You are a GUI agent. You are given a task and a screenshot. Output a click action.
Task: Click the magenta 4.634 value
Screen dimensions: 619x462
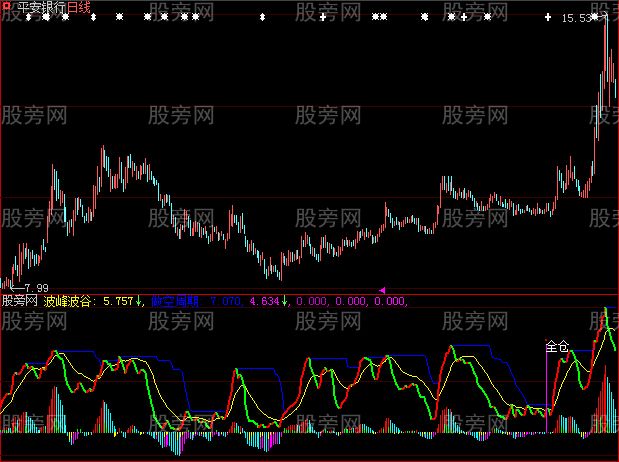pos(264,299)
